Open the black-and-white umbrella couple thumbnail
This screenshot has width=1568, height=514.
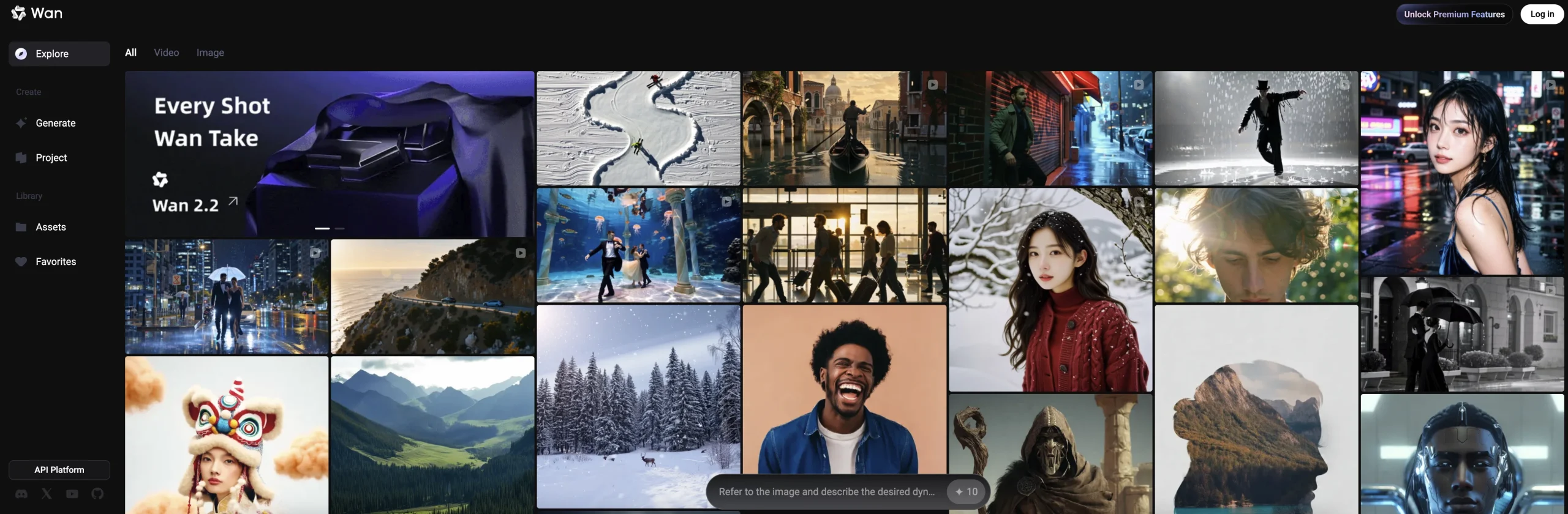pos(1463,335)
